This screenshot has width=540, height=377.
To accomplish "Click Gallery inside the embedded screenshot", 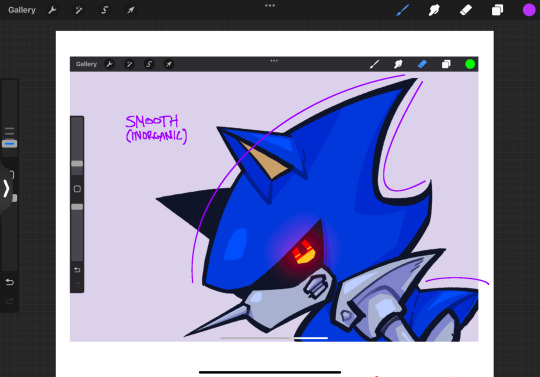I will (x=86, y=64).
